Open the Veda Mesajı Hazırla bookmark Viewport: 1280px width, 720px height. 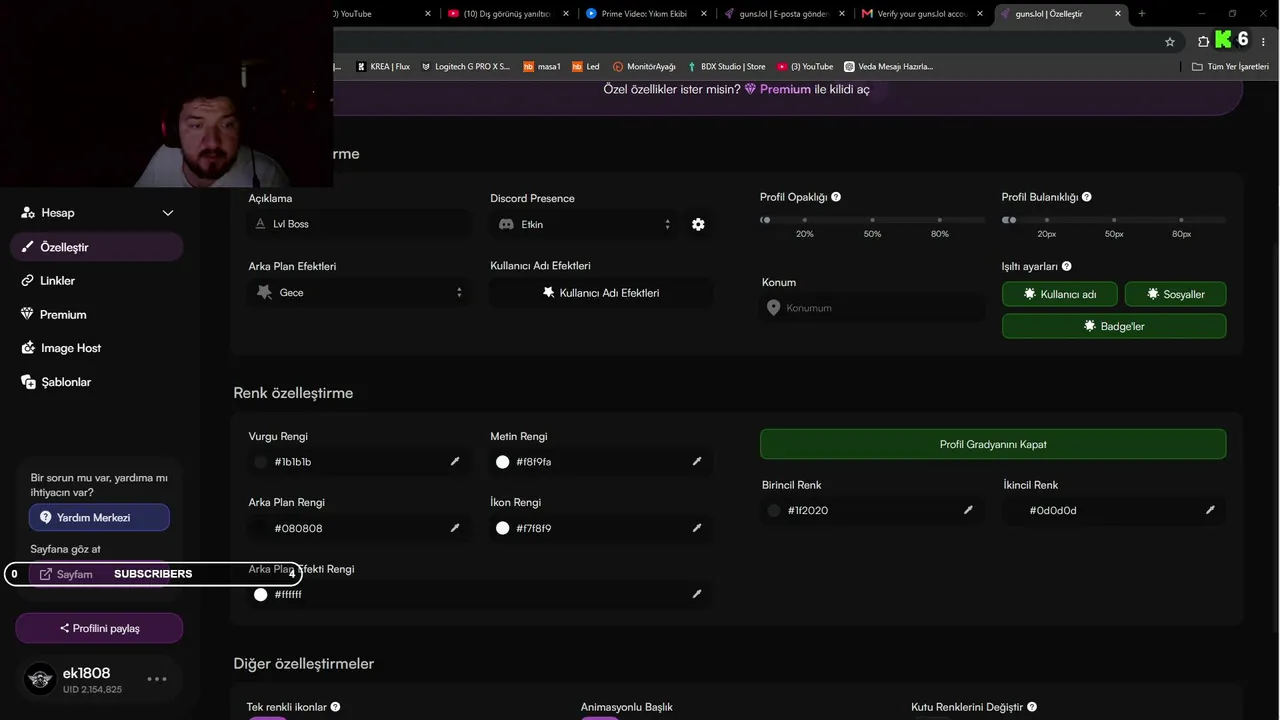click(x=888, y=66)
